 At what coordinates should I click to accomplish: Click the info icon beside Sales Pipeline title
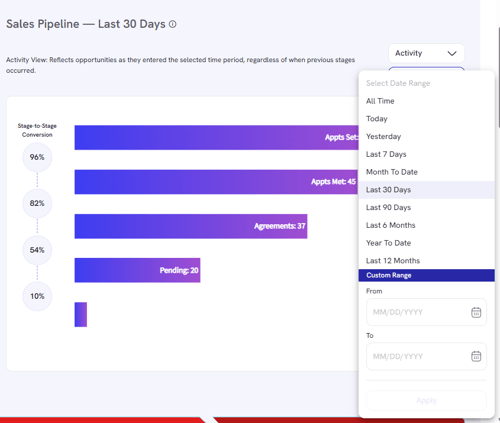point(172,24)
